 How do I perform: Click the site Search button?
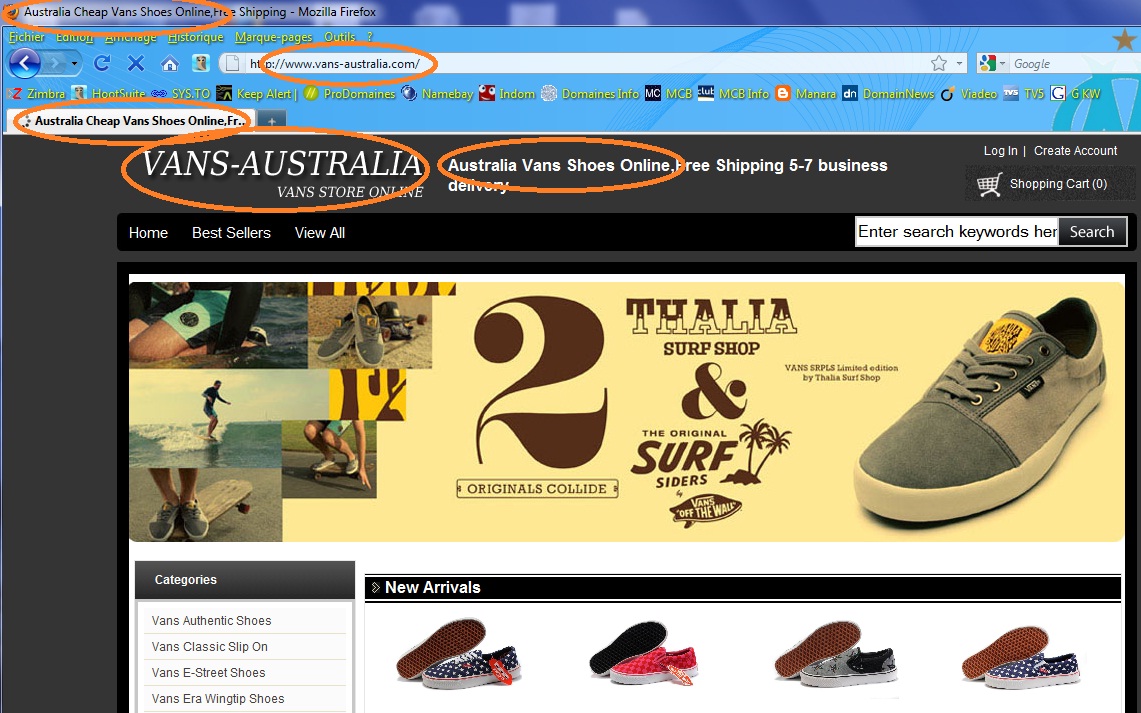coord(1092,232)
